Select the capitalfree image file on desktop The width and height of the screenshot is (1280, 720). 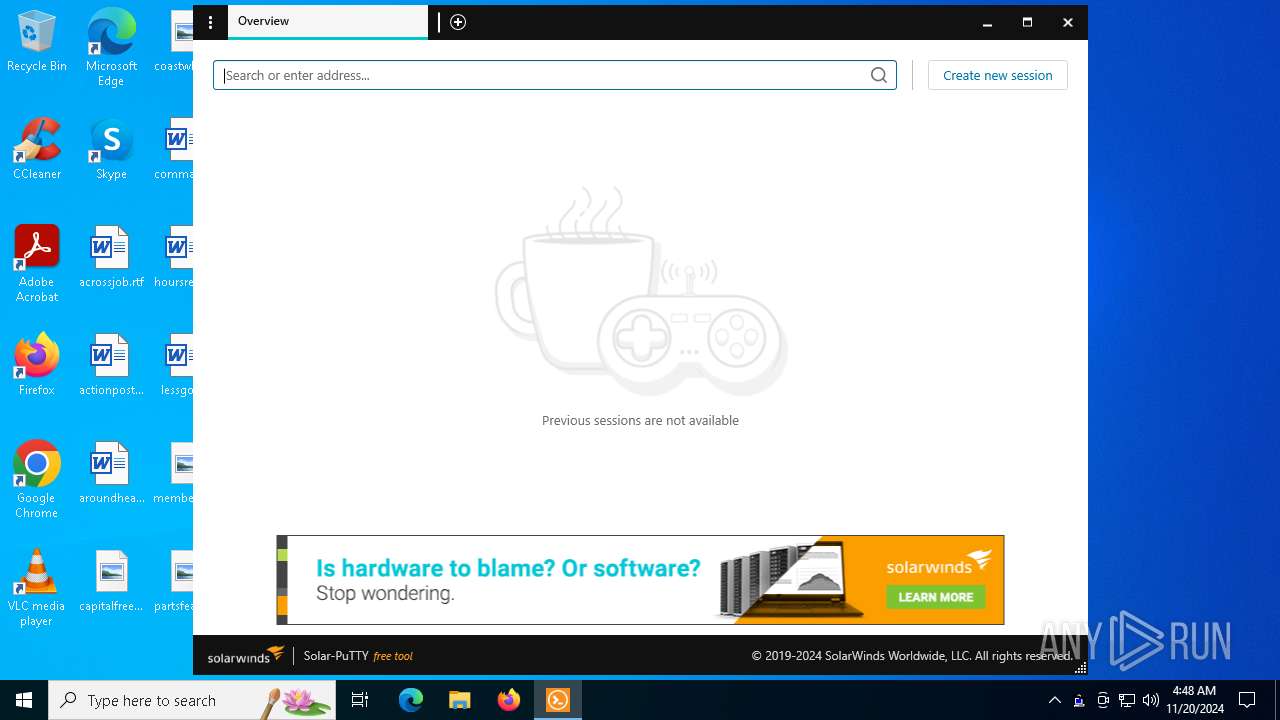click(111, 581)
